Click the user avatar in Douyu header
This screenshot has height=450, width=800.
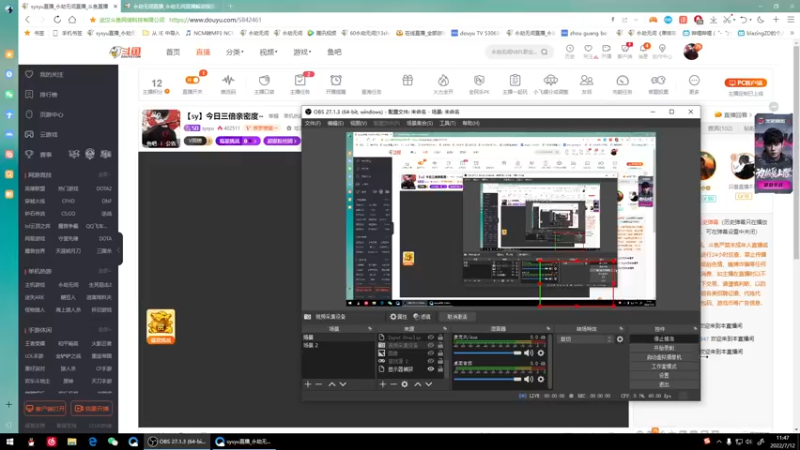[x=691, y=52]
